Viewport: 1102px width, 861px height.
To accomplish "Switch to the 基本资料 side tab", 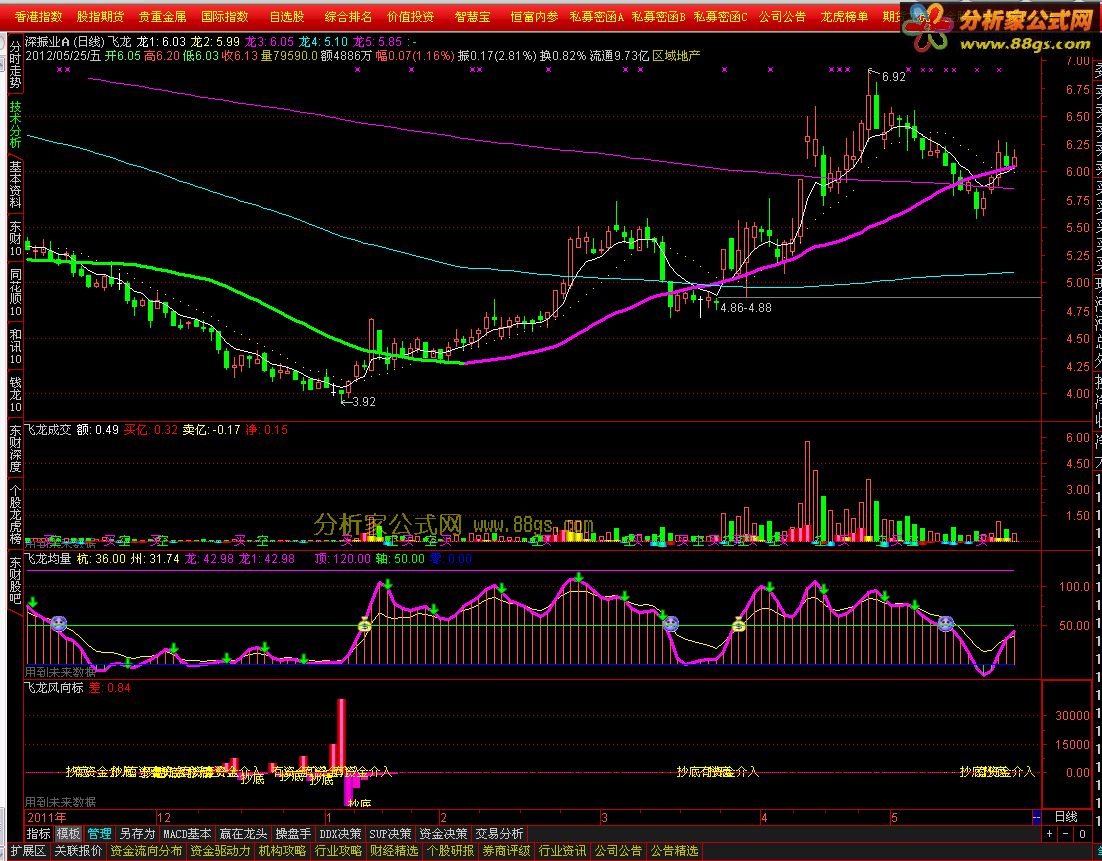I will pyautogui.click(x=15, y=184).
